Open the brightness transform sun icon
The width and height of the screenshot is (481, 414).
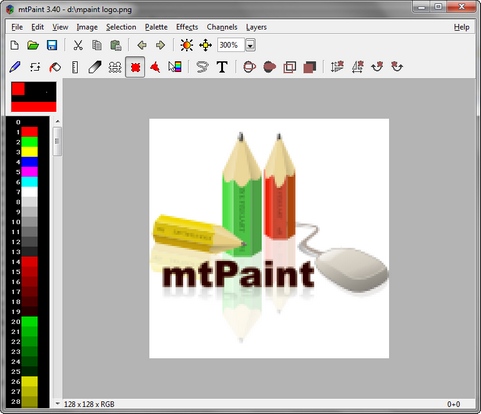(187, 45)
